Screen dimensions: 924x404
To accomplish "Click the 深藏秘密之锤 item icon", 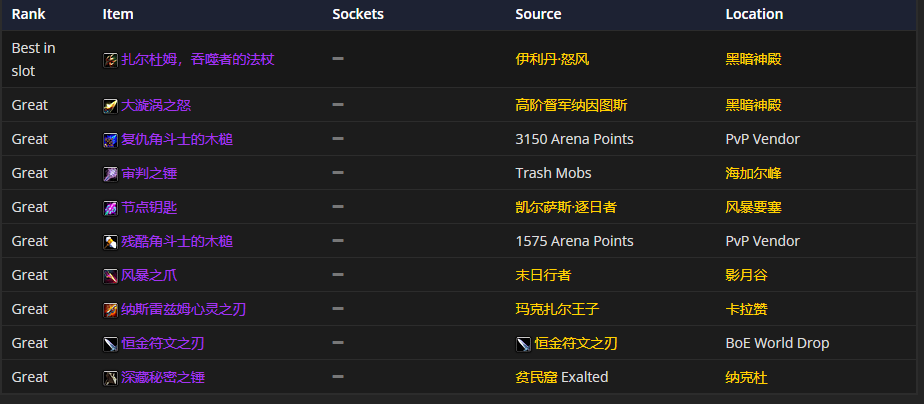I will 110,378.
